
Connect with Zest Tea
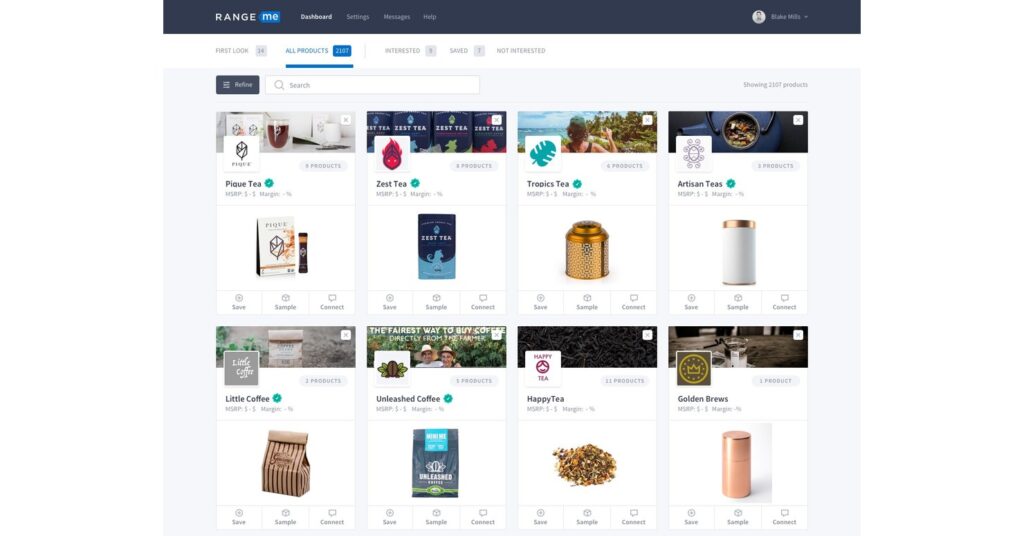(483, 302)
